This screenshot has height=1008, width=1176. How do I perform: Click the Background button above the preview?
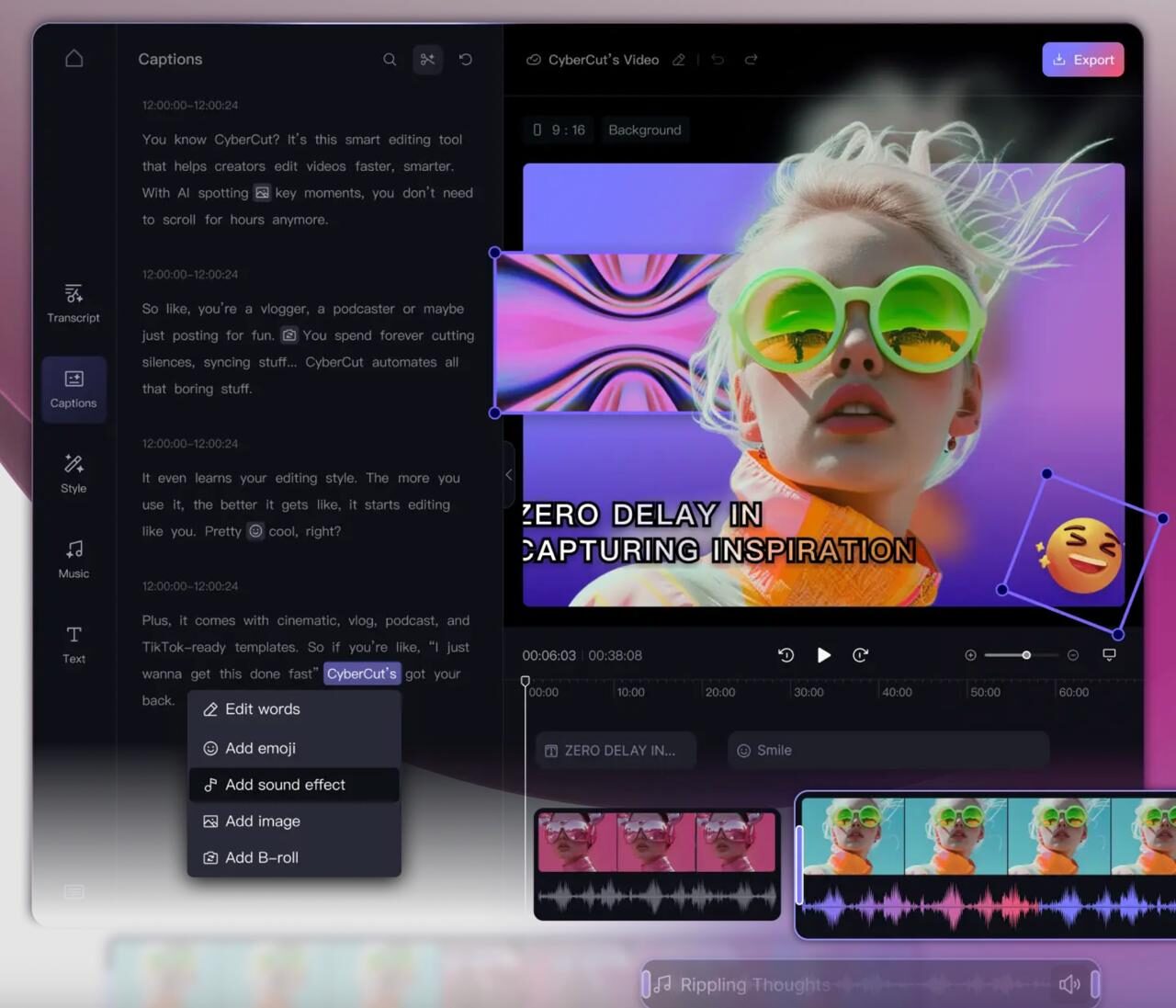tap(644, 130)
